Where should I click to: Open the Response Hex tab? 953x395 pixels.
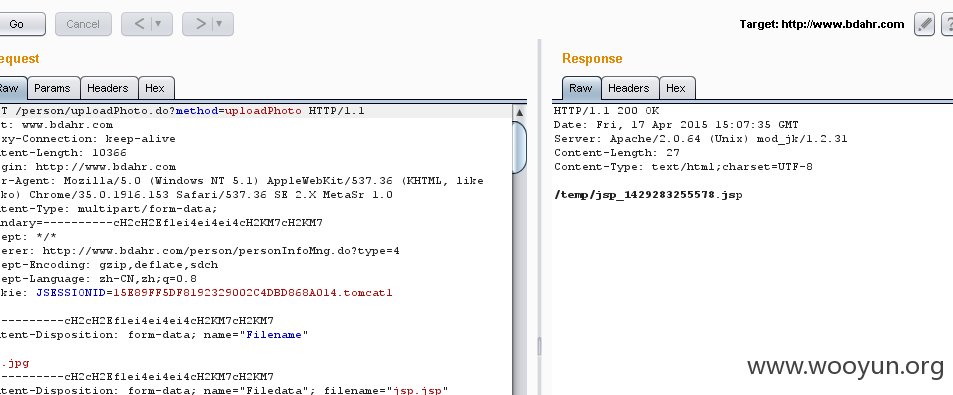coord(676,88)
